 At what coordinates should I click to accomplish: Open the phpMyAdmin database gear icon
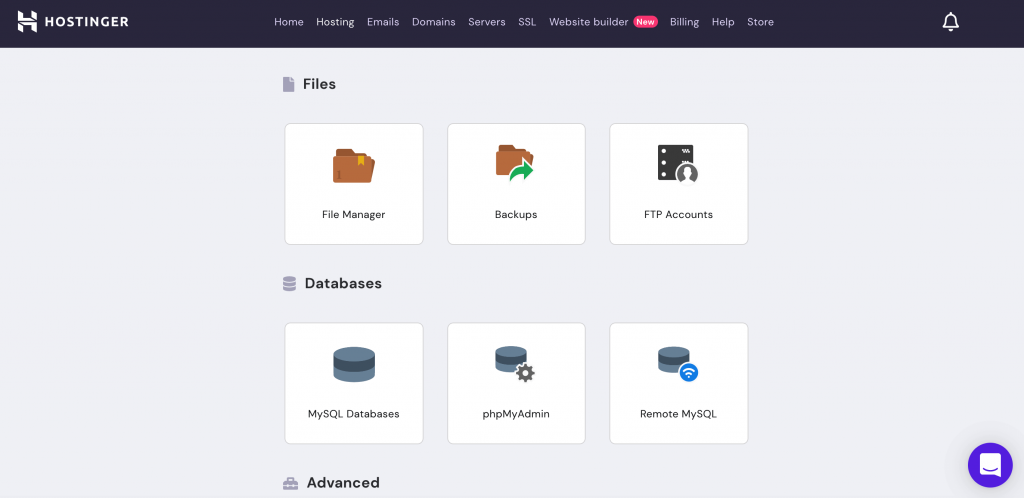click(515, 364)
